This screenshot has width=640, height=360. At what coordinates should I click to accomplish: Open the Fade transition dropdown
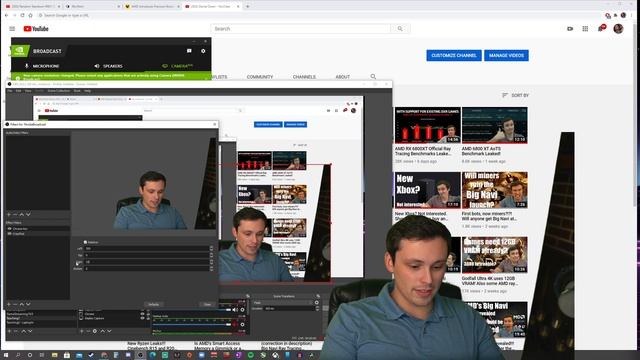pyautogui.click(x=283, y=302)
